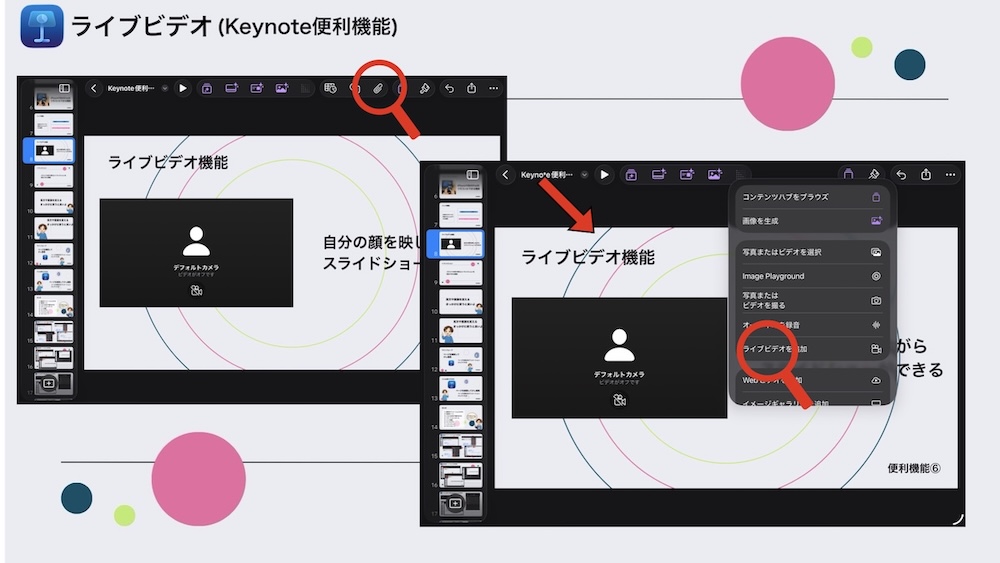Open the table insert icon in left toolbar
This screenshot has width=1000, height=563.
pos(330,88)
